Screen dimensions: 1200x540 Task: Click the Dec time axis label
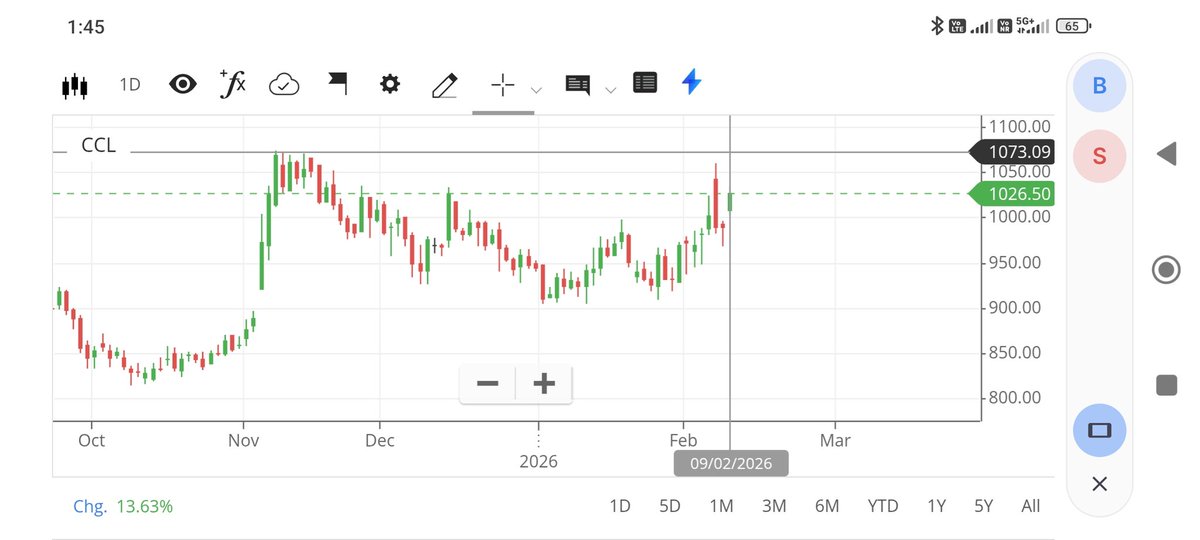380,440
